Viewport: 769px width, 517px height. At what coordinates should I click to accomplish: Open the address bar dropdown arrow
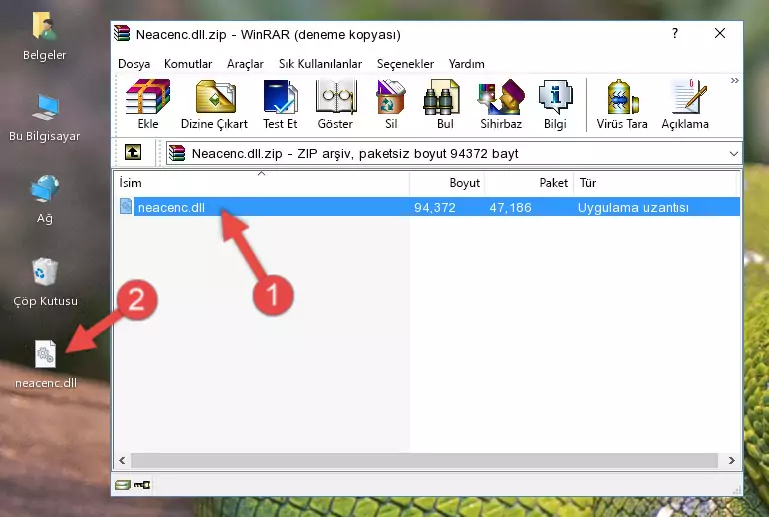[733, 154]
